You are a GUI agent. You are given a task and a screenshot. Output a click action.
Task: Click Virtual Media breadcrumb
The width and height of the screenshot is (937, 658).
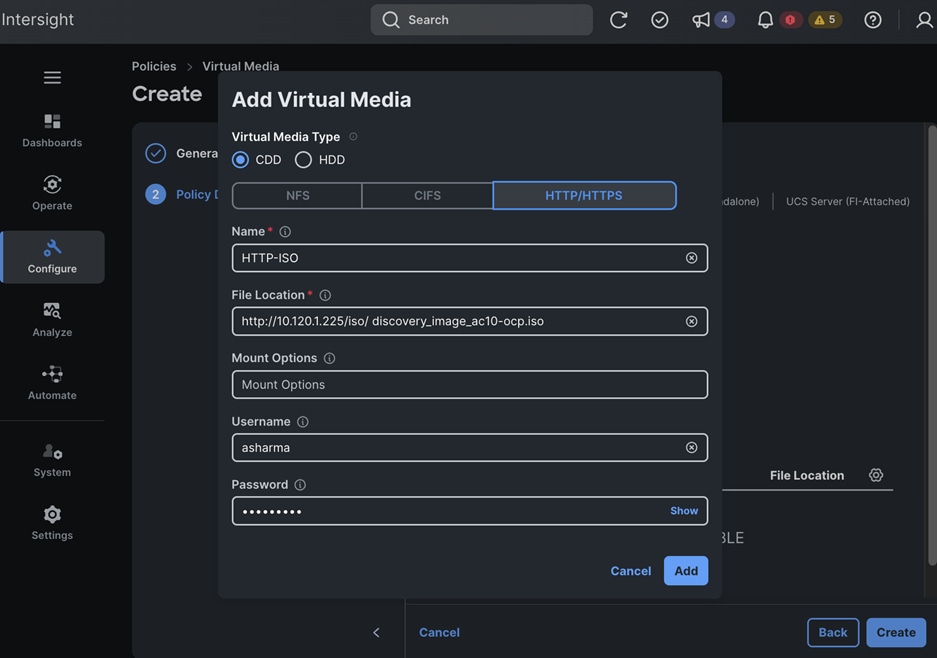[240, 66]
